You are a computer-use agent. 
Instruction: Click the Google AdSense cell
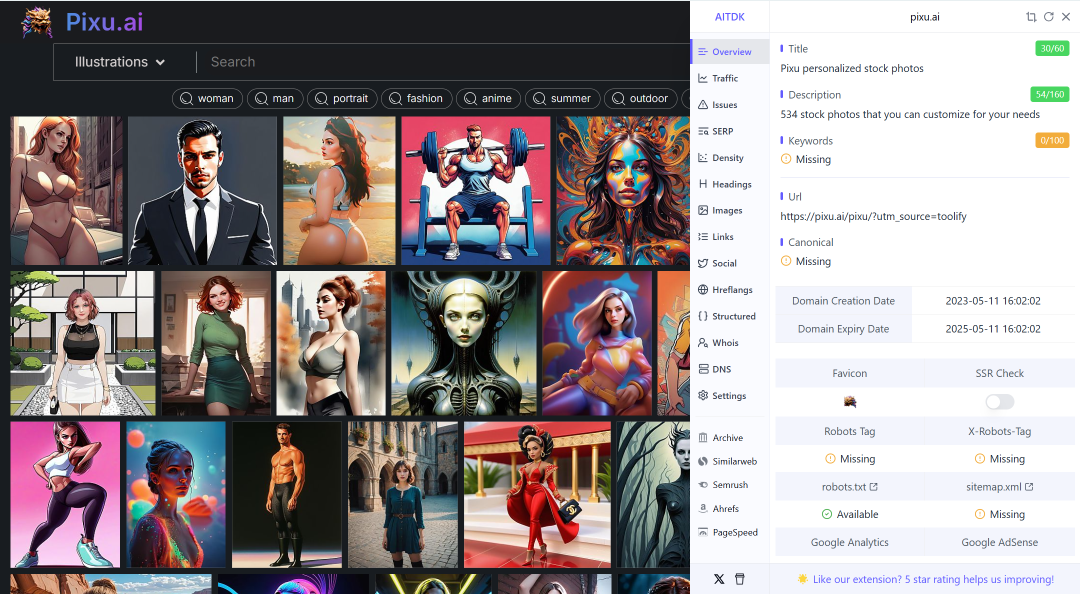coord(999,542)
